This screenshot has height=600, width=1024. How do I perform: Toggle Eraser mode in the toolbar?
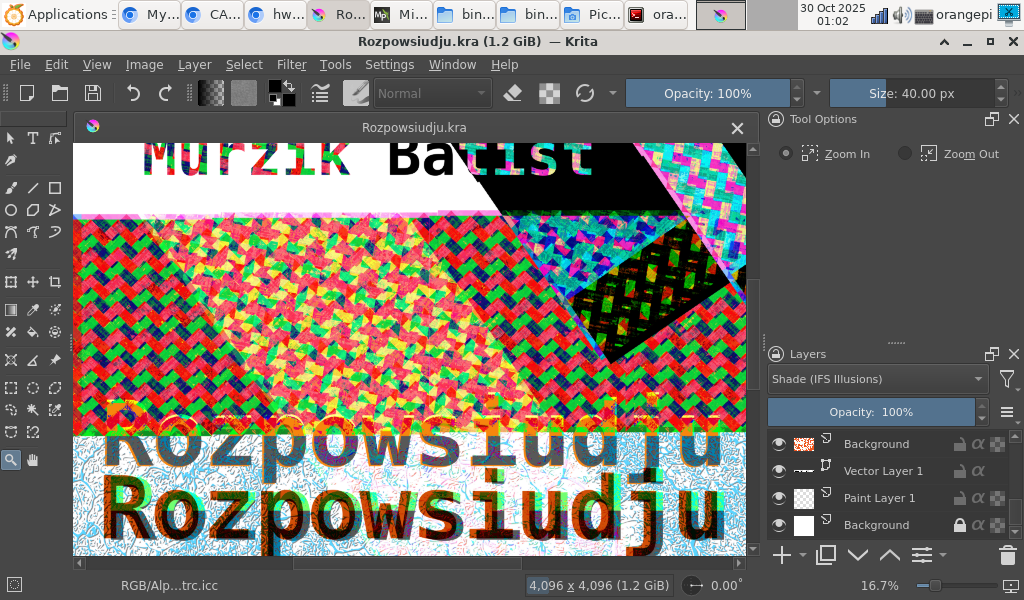(512, 93)
